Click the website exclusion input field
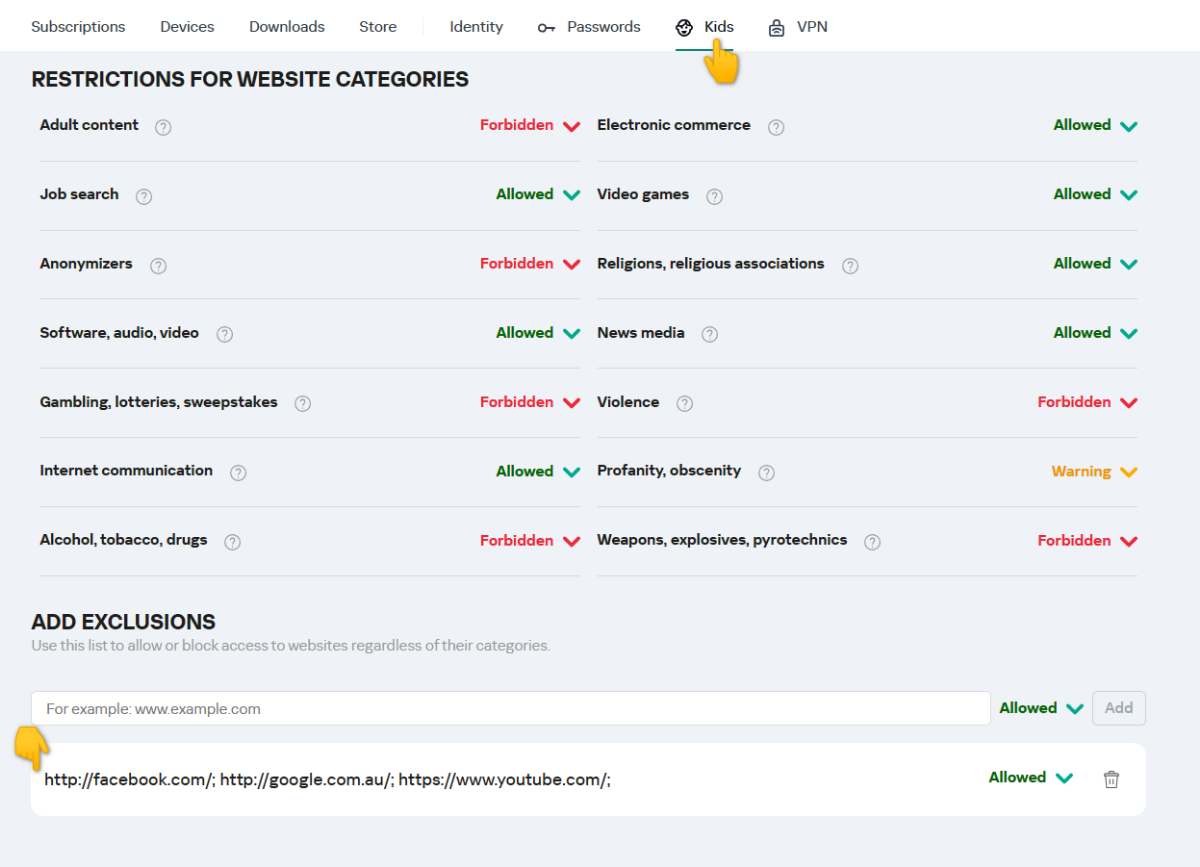 tap(510, 709)
